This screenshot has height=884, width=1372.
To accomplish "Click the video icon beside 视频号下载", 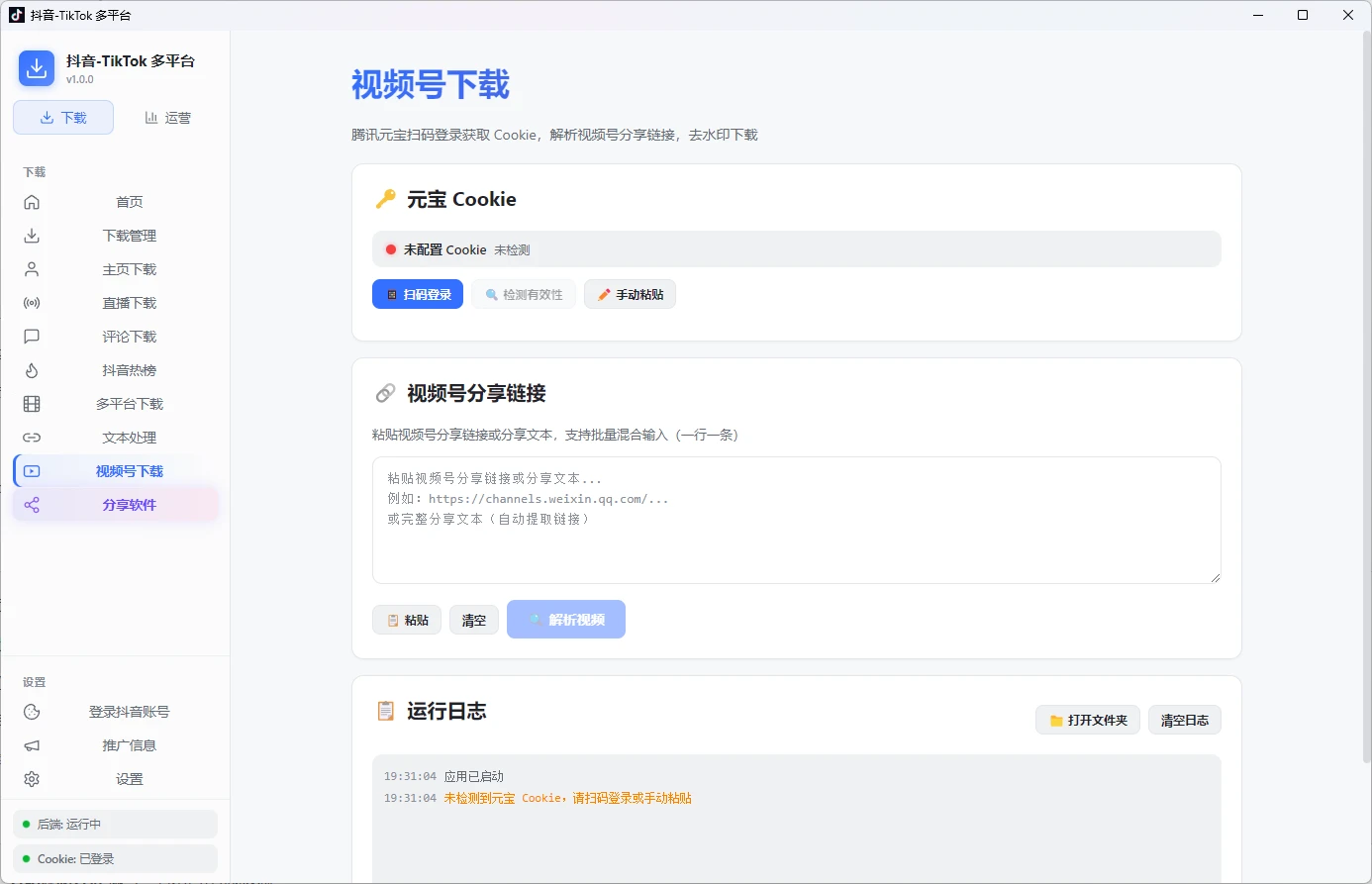I will click(32, 471).
